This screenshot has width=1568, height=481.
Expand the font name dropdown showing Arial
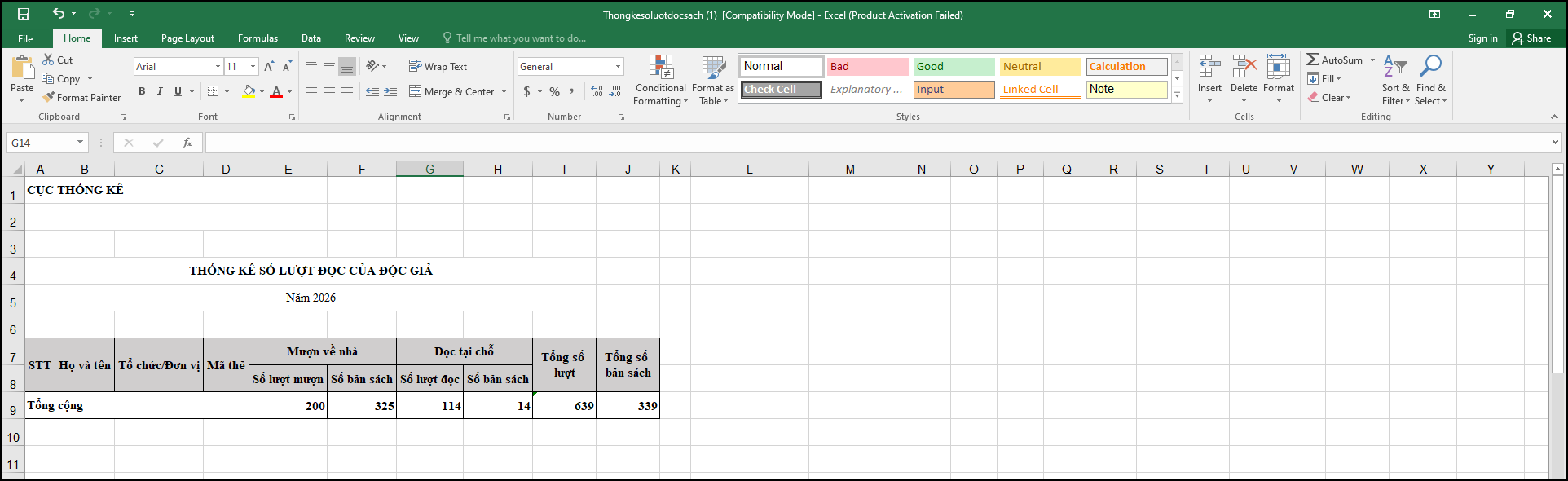[218, 67]
